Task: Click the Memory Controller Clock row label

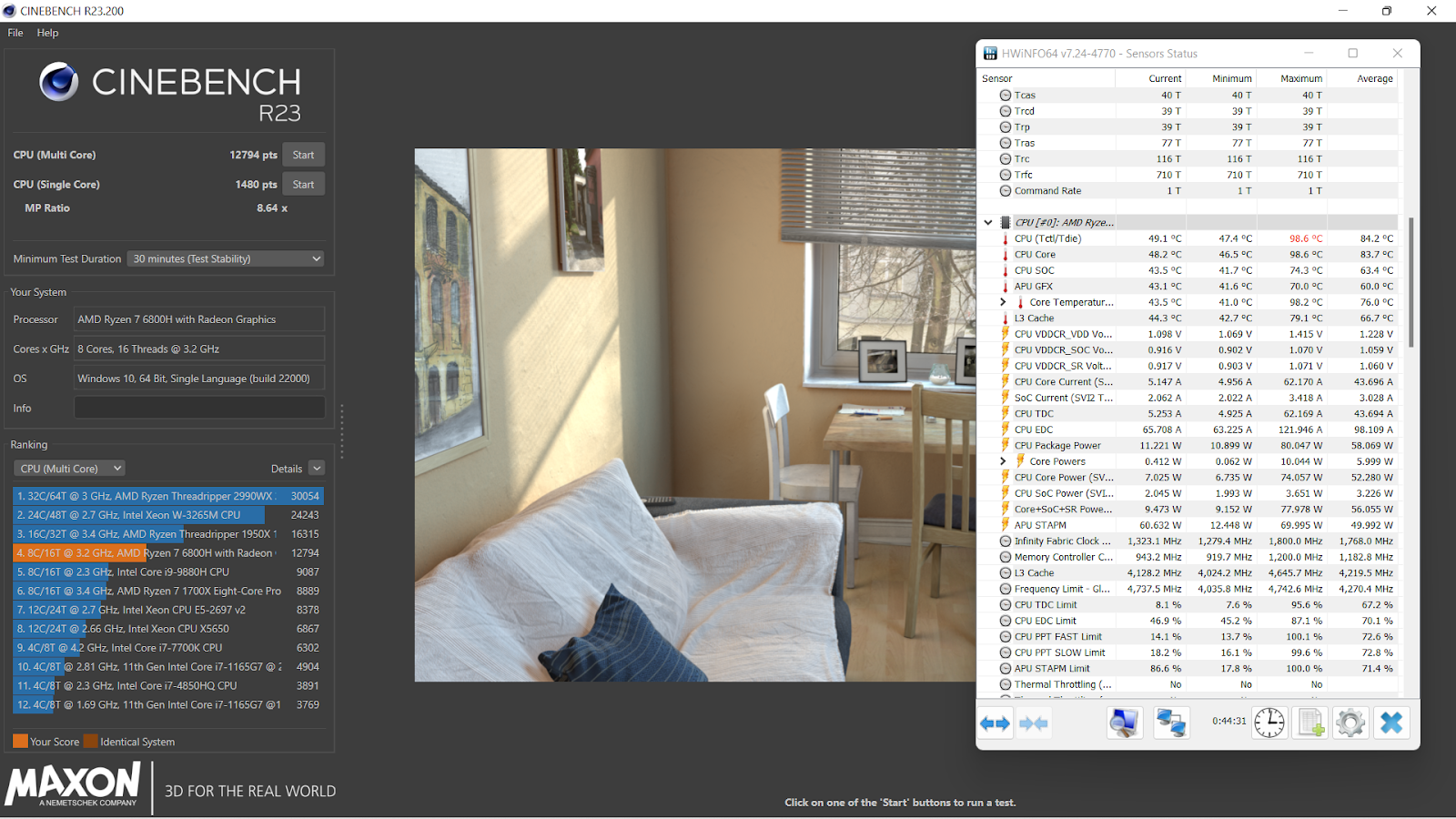Action: pyautogui.click(x=1064, y=557)
